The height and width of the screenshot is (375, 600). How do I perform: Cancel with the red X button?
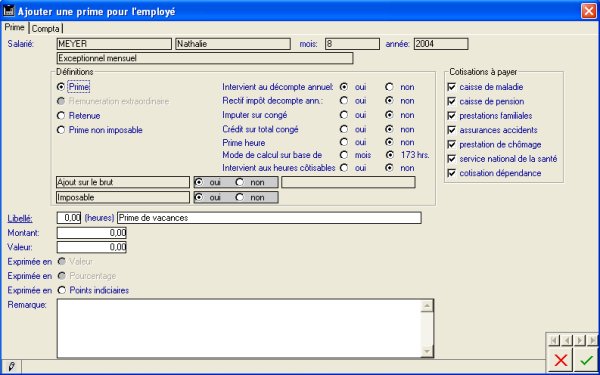tap(561, 360)
